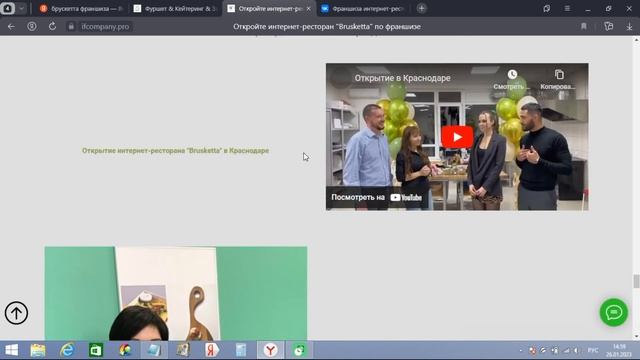This screenshot has height=360, width=640.
Task: Show hidden system tray icons
Action: click(521, 351)
